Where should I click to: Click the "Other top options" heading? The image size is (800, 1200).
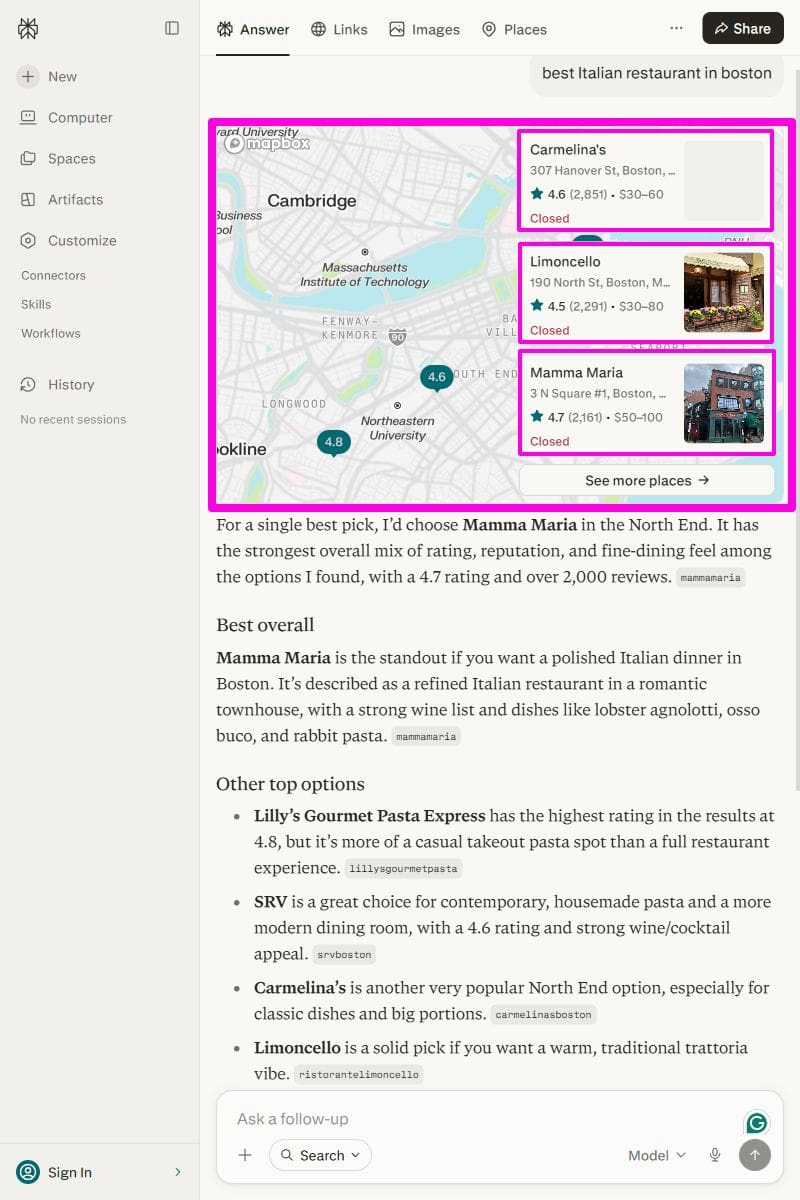pos(290,784)
